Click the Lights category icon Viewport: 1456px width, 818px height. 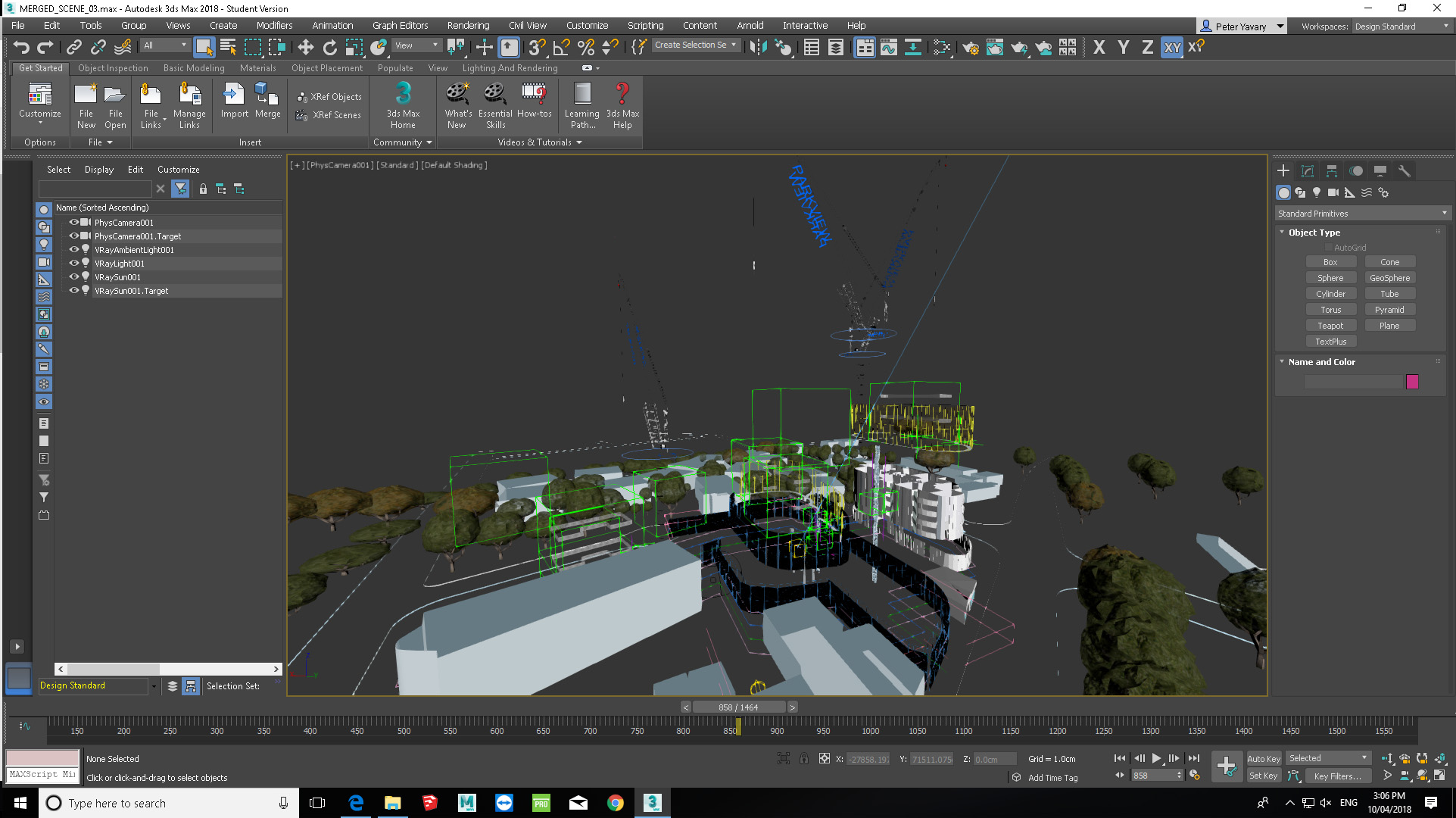[1317, 192]
